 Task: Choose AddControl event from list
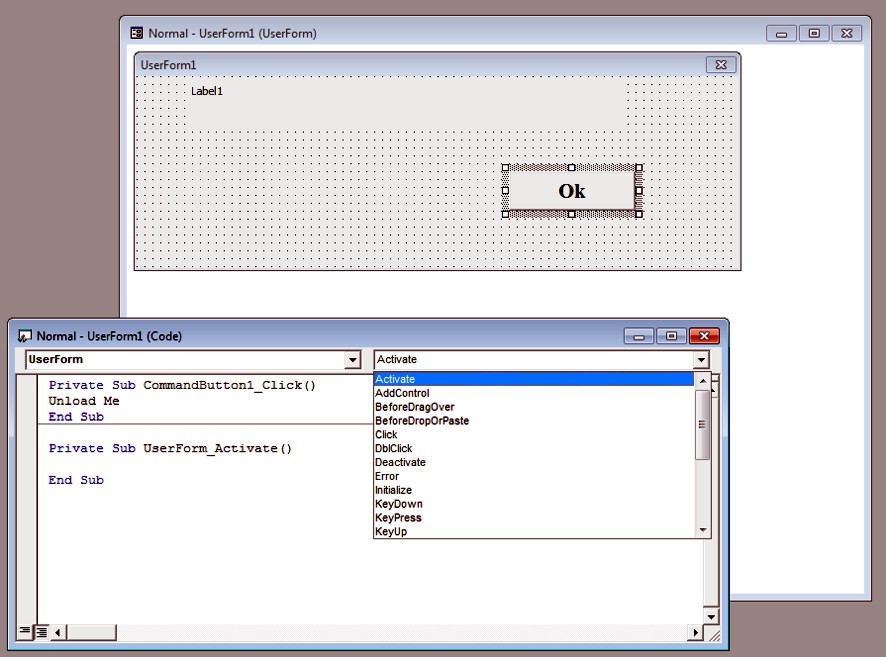point(533,393)
